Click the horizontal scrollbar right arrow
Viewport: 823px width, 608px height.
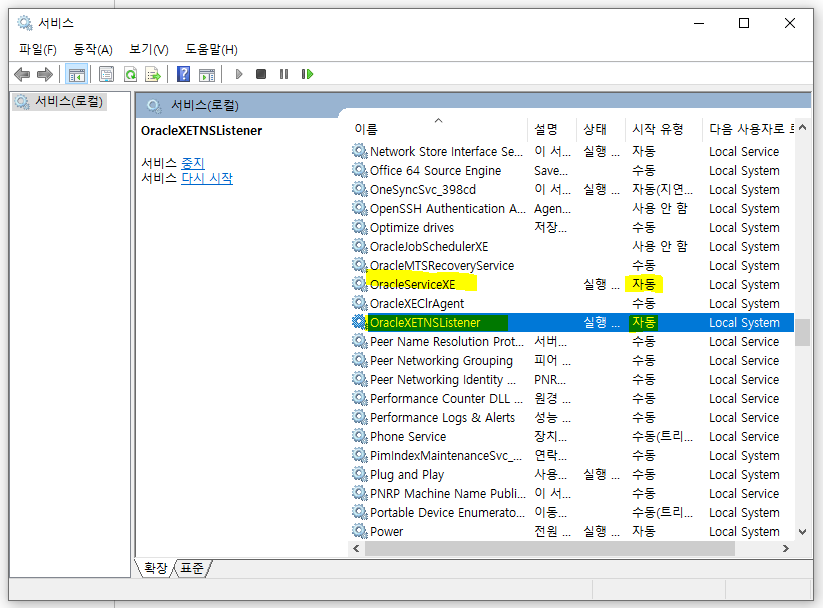point(786,548)
